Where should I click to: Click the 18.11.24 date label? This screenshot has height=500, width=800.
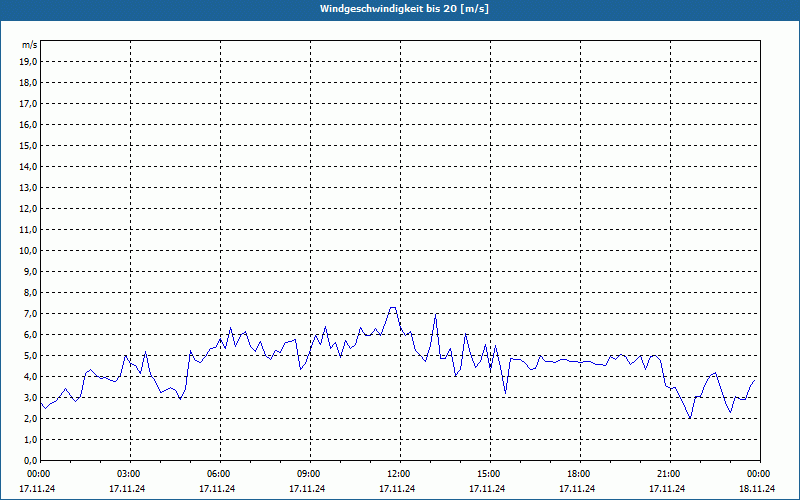[x=757, y=488]
